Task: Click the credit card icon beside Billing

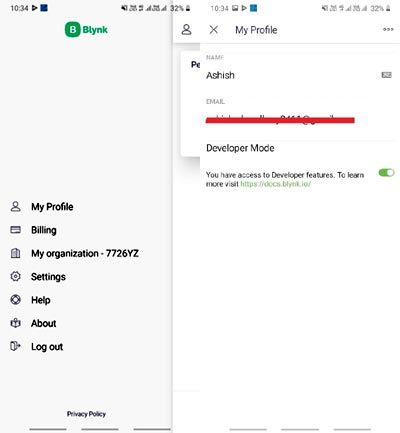Action: pyautogui.click(x=15, y=230)
